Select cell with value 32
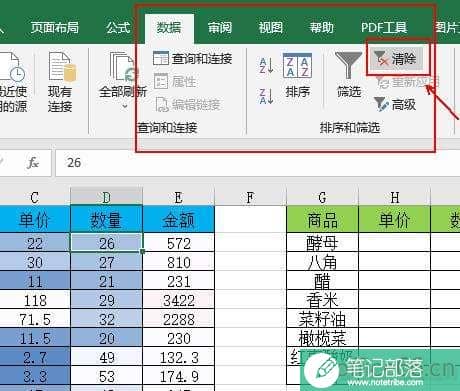The image size is (460, 391). (x=106, y=319)
